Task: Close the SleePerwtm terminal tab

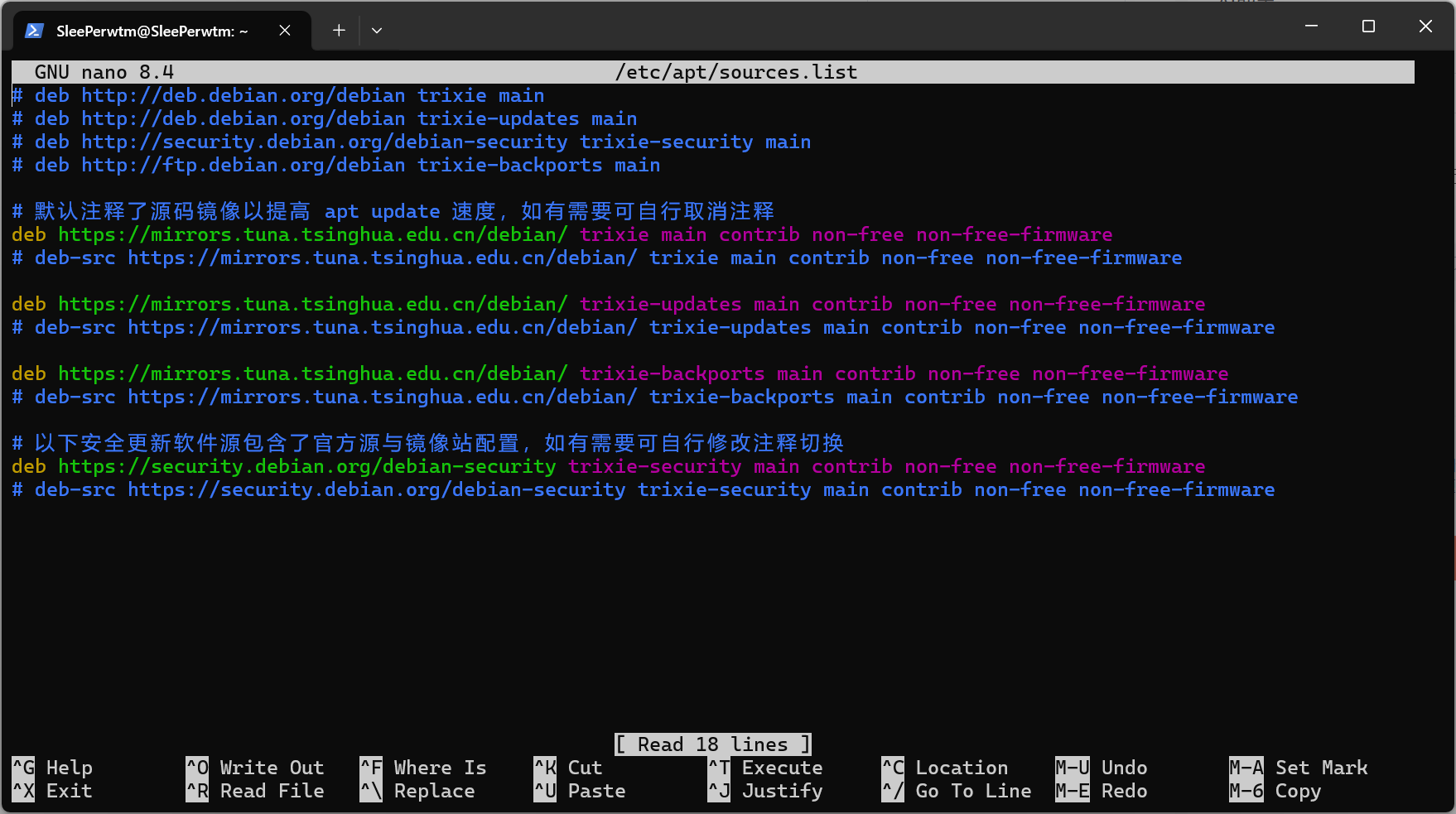Action: coord(285,31)
